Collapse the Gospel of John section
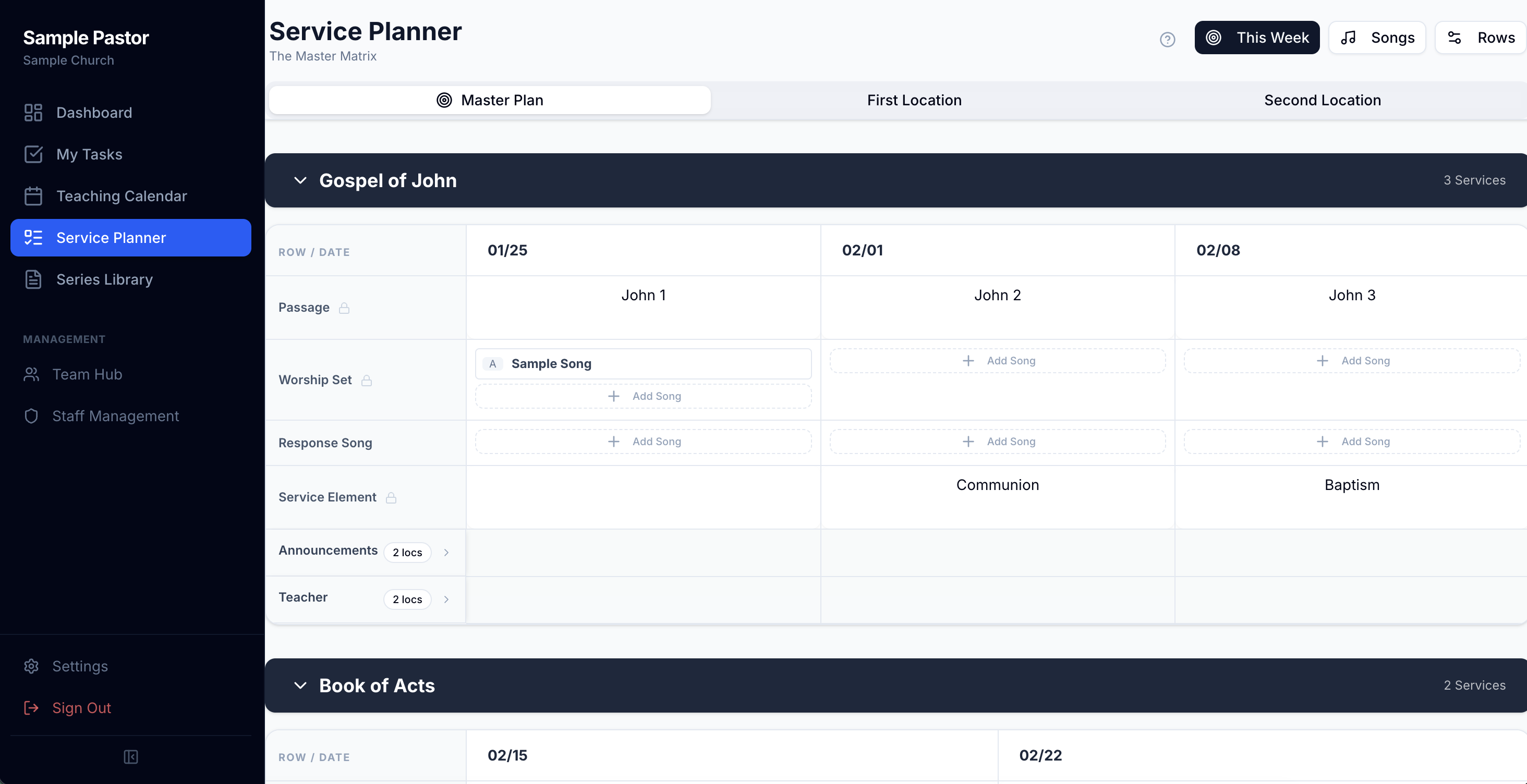This screenshot has width=1527, height=784. 300,180
